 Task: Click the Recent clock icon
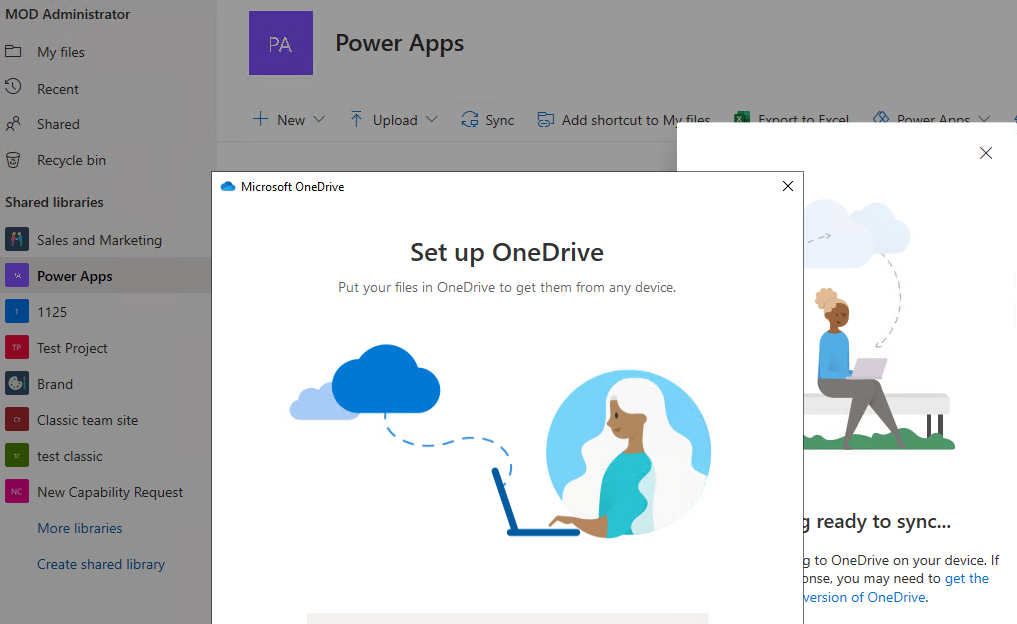click(x=13, y=87)
